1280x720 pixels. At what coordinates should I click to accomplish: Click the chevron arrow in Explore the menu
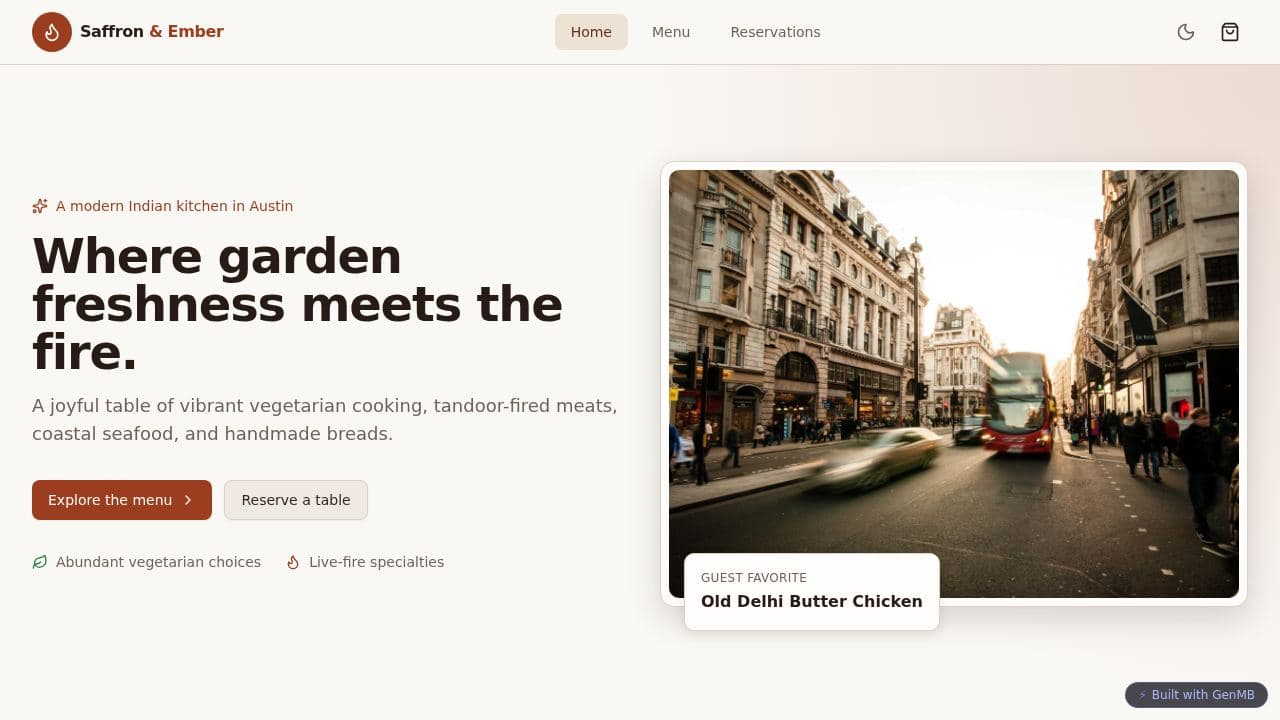188,500
